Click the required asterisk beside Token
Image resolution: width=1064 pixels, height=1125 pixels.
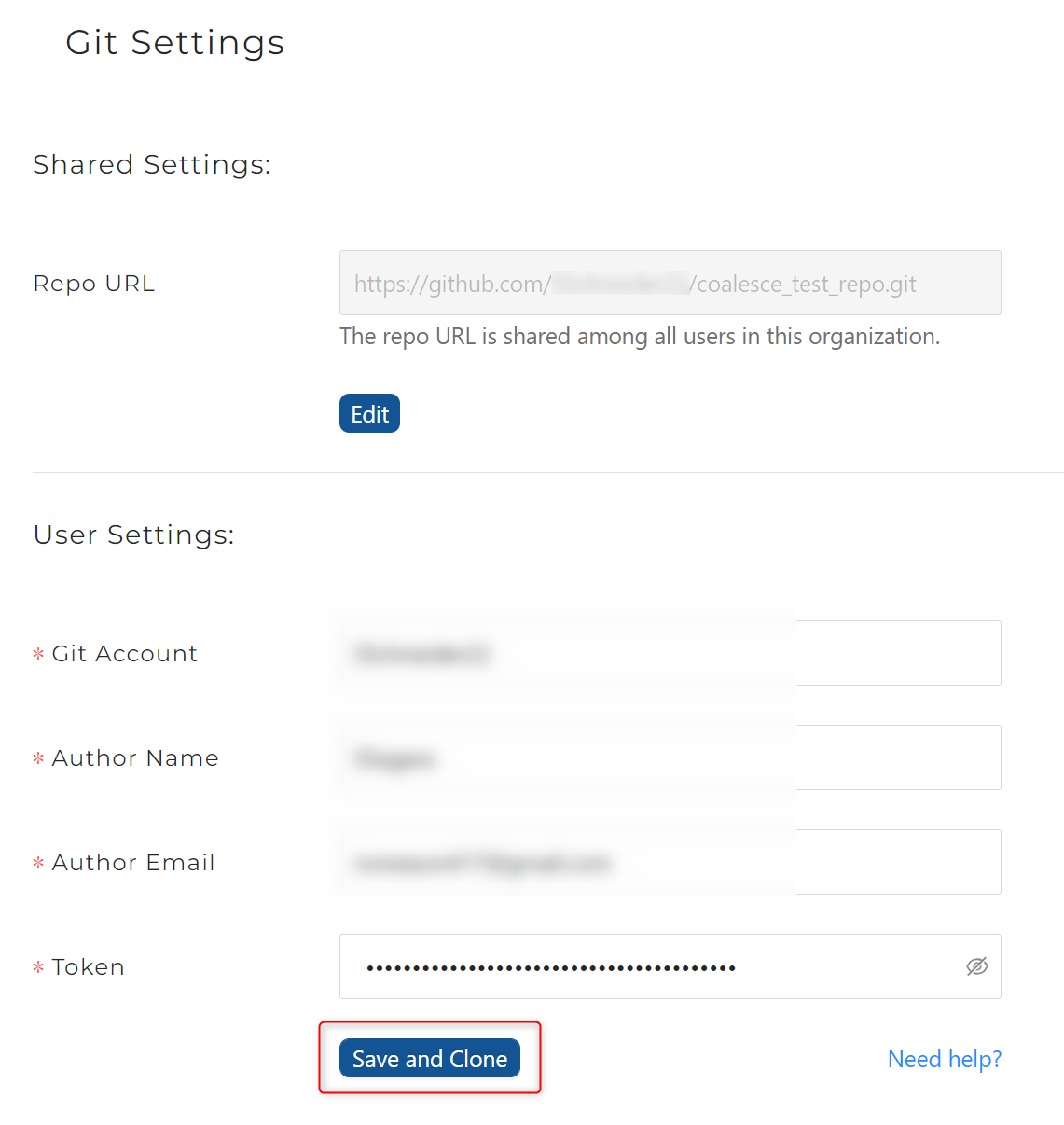[38, 968]
